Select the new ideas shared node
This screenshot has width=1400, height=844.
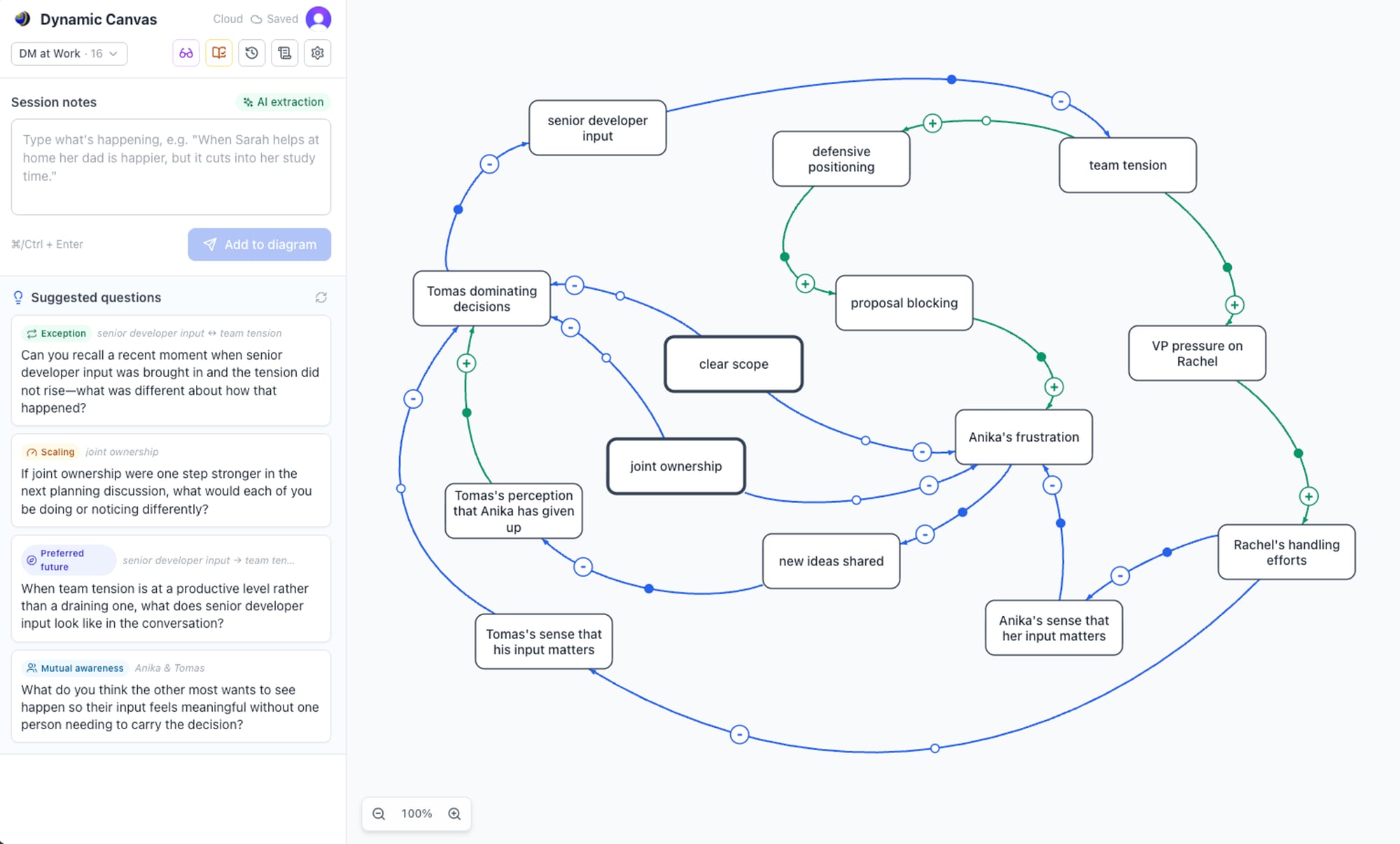832,561
